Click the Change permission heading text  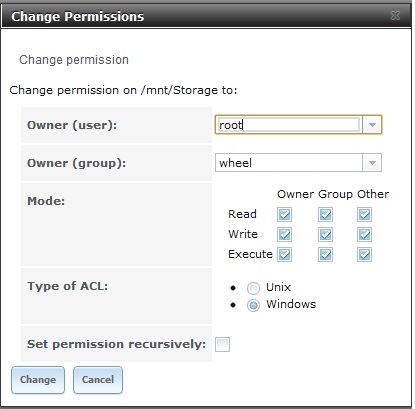pos(74,60)
